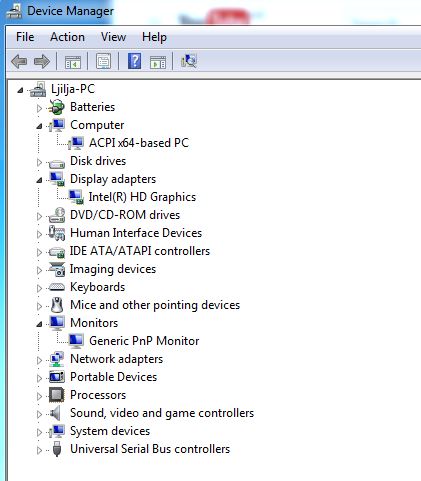Image resolution: width=421 pixels, height=481 pixels.
Task: Click the Display adapters icon
Action: 57,179
